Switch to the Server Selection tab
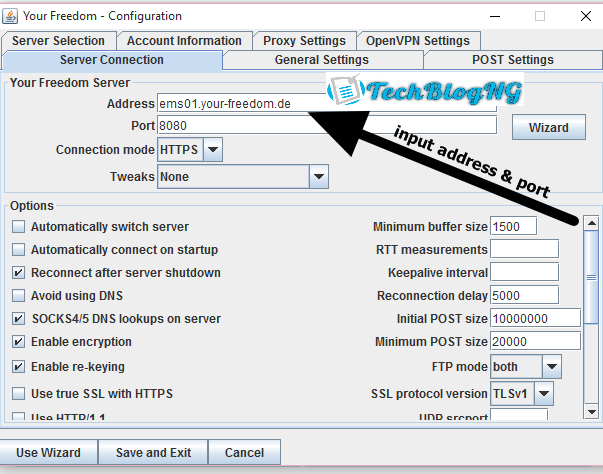 click(58, 41)
